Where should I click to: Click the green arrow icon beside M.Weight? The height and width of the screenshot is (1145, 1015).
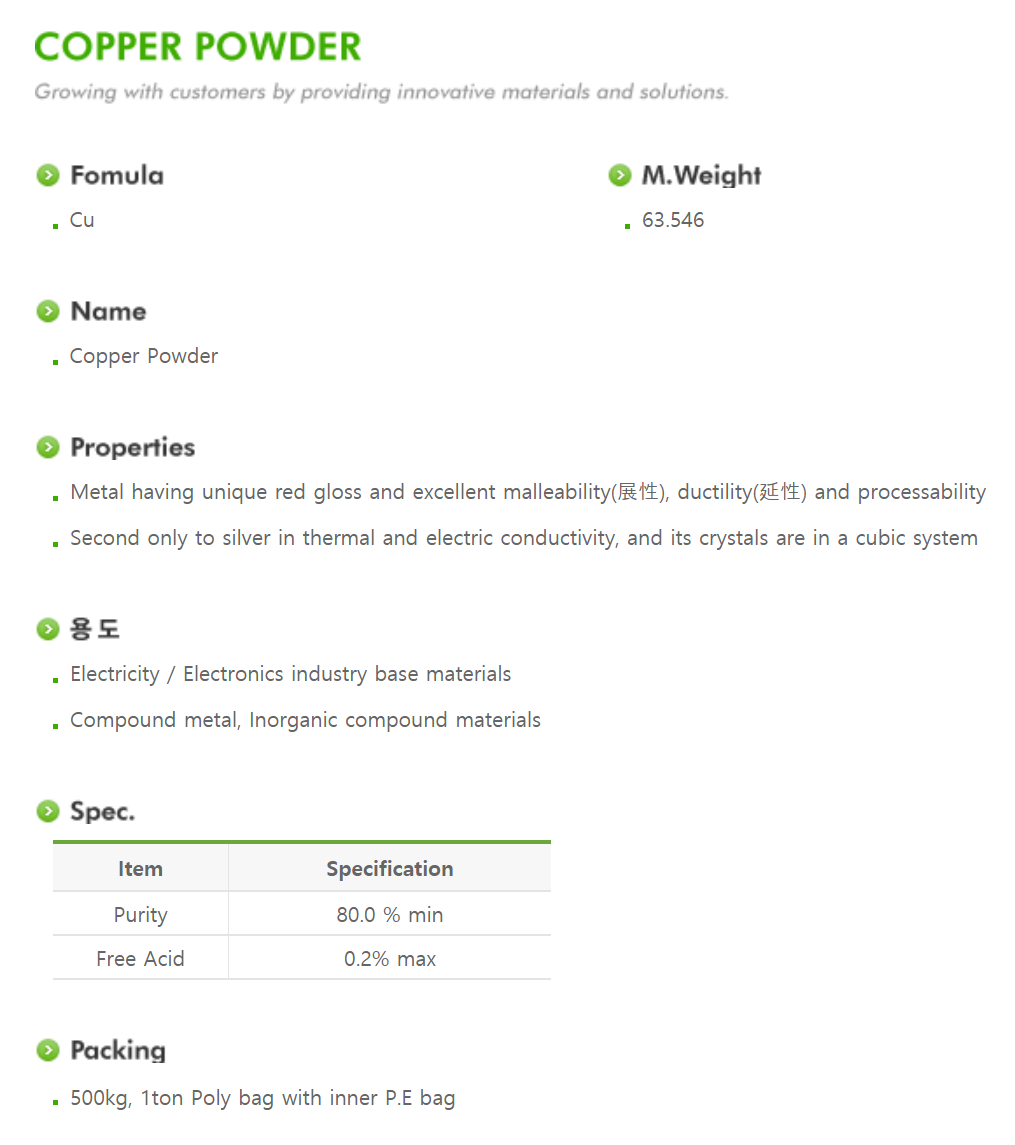point(620,175)
